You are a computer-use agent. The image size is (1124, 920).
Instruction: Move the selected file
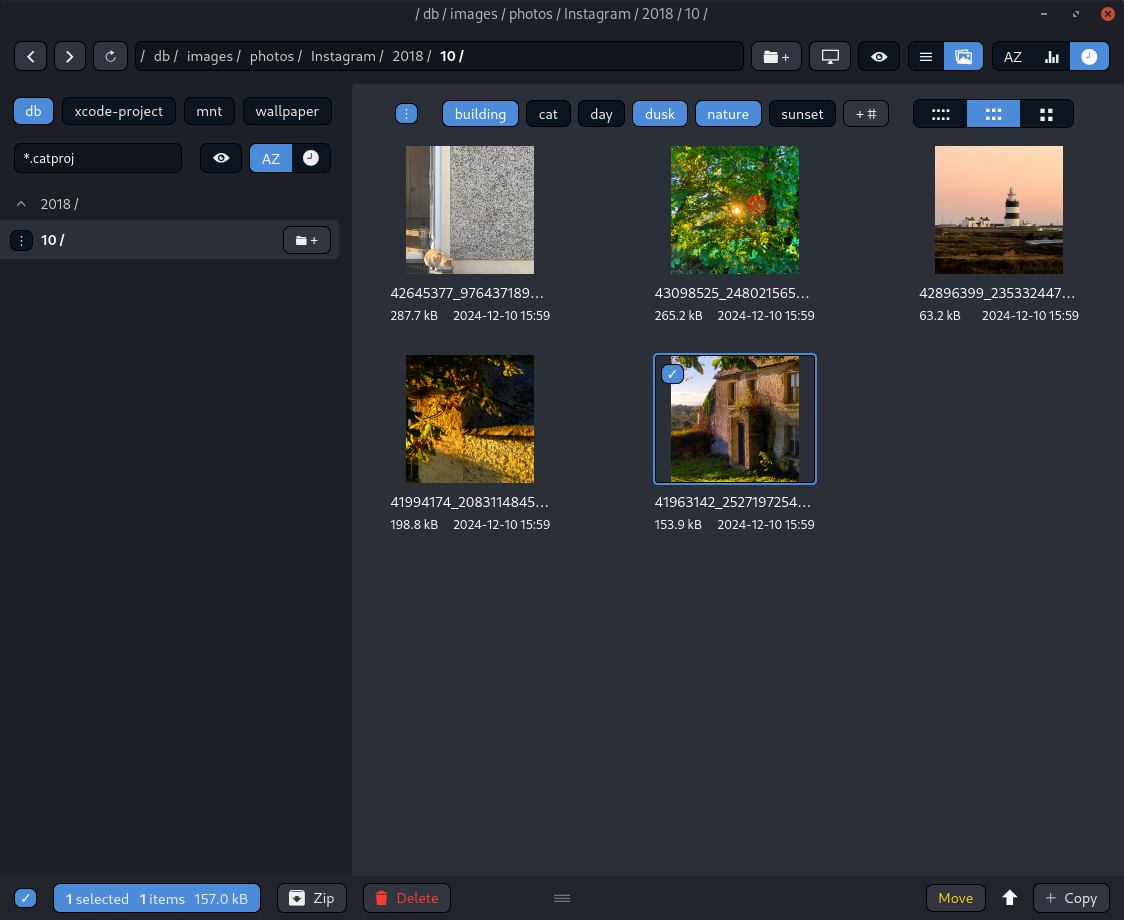[x=956, y=898]
